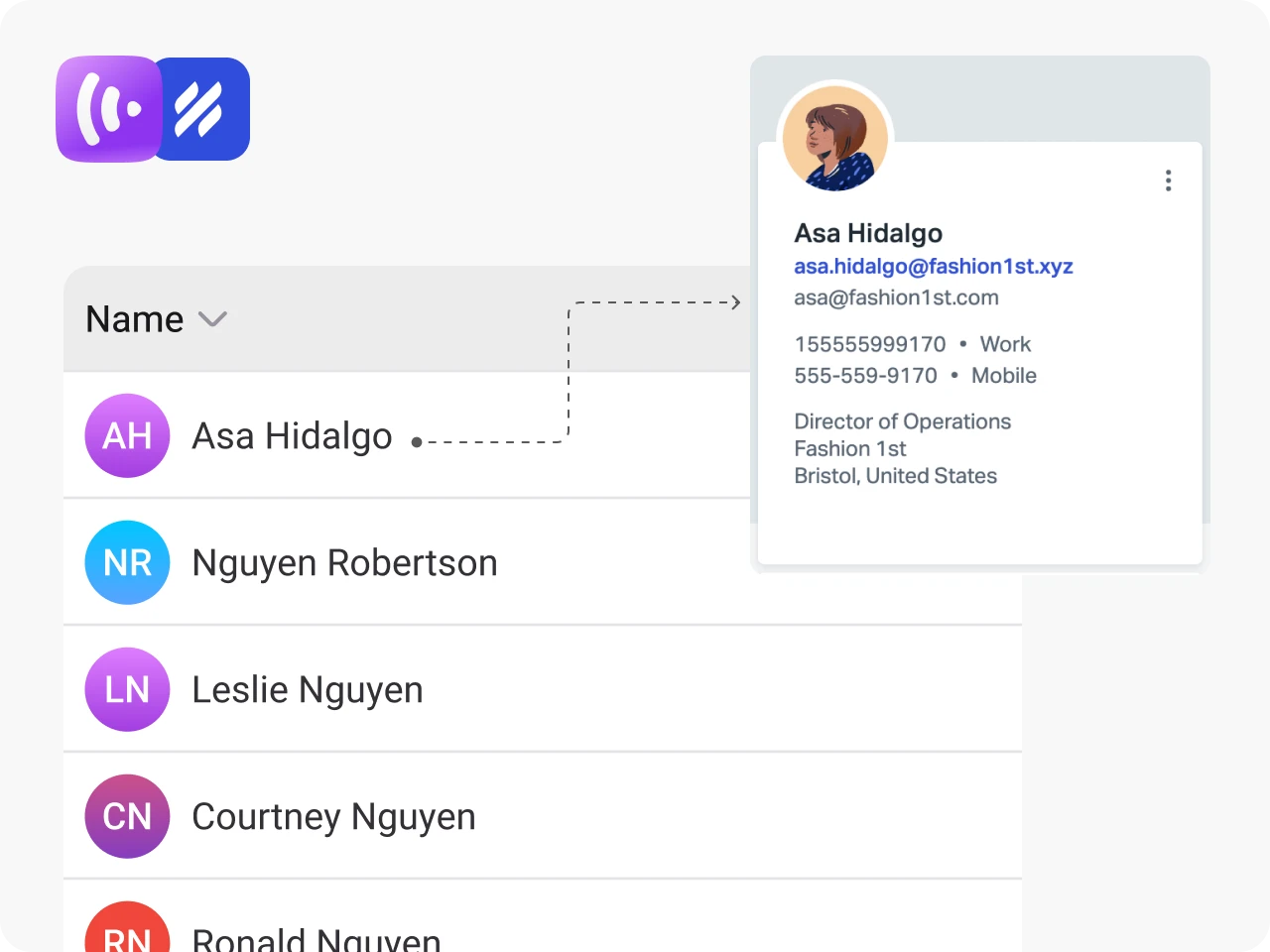Click the work phone number 155555999170
The width and height of the screenshot is (1270, 952).
[870, 344]
